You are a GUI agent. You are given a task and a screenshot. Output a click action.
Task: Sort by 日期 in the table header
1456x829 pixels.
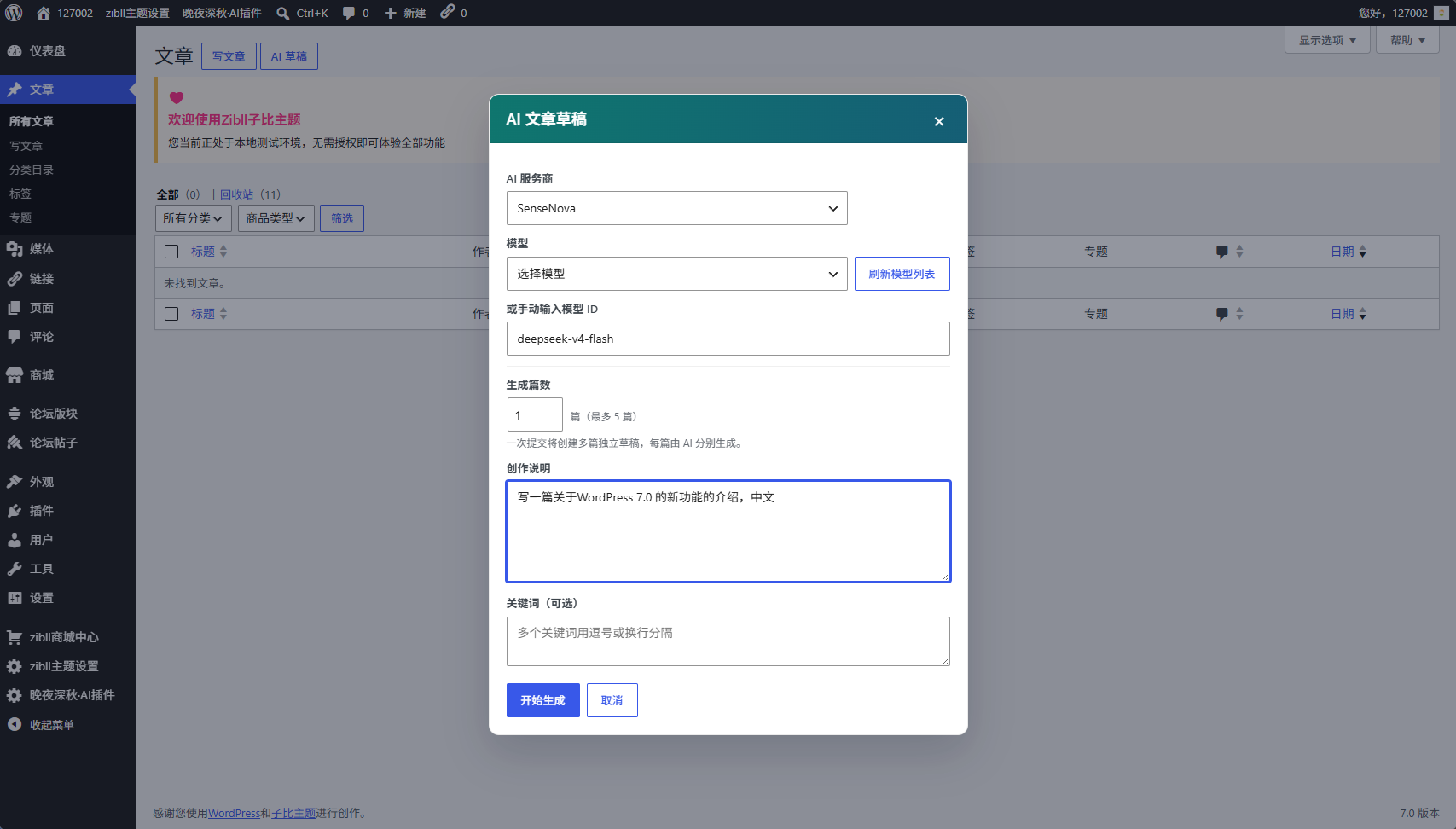coord(1348,252)
